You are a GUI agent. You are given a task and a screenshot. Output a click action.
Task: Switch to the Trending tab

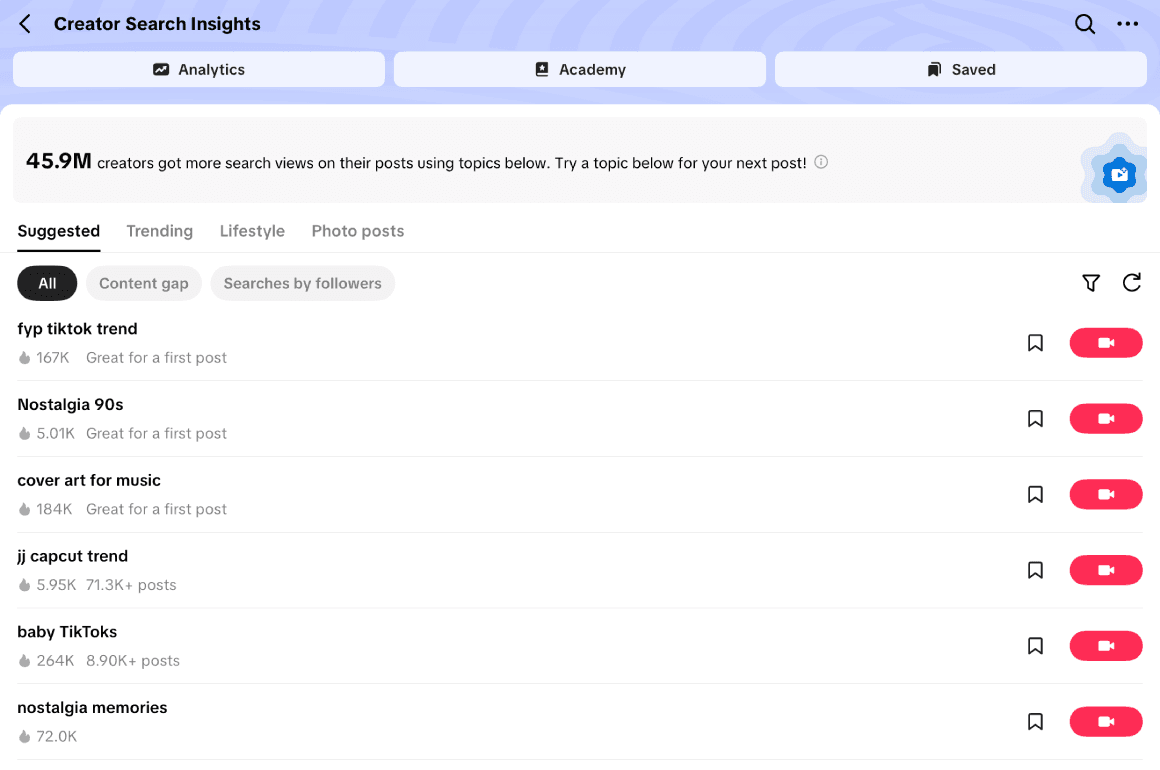tap(160, 232)
